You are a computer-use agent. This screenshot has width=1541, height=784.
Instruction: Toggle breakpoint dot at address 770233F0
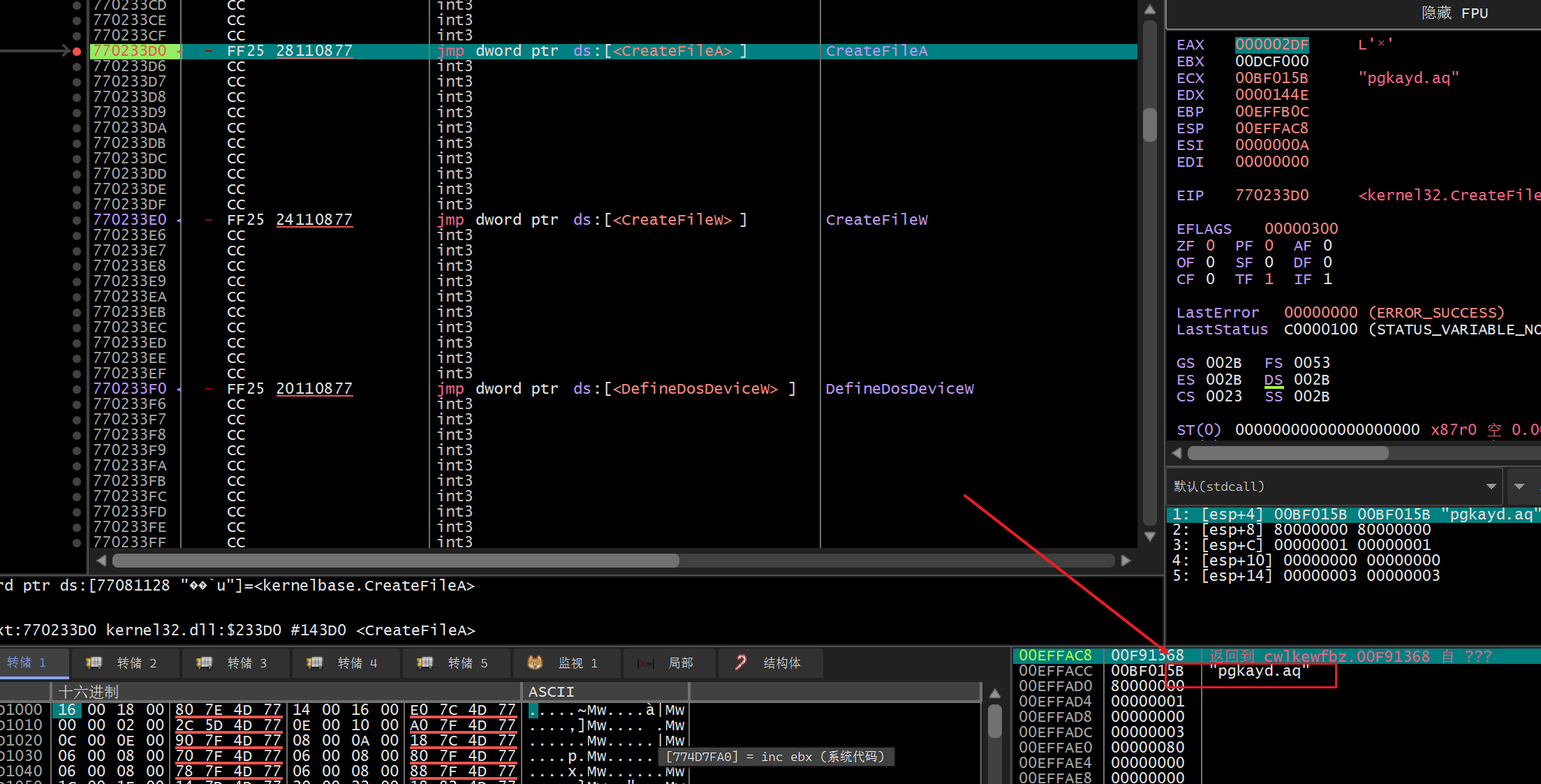77,389
